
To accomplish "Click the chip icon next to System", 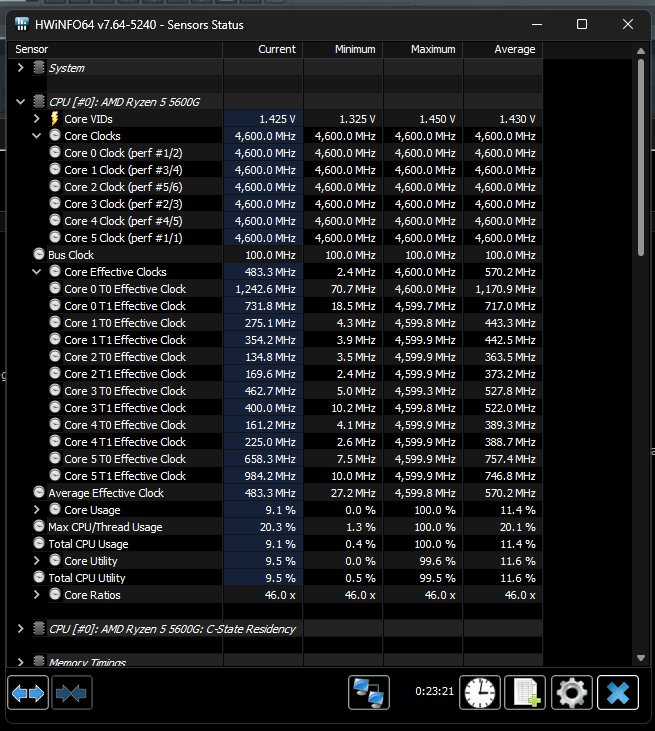I will pyautogui.click(x=39, y=67).
